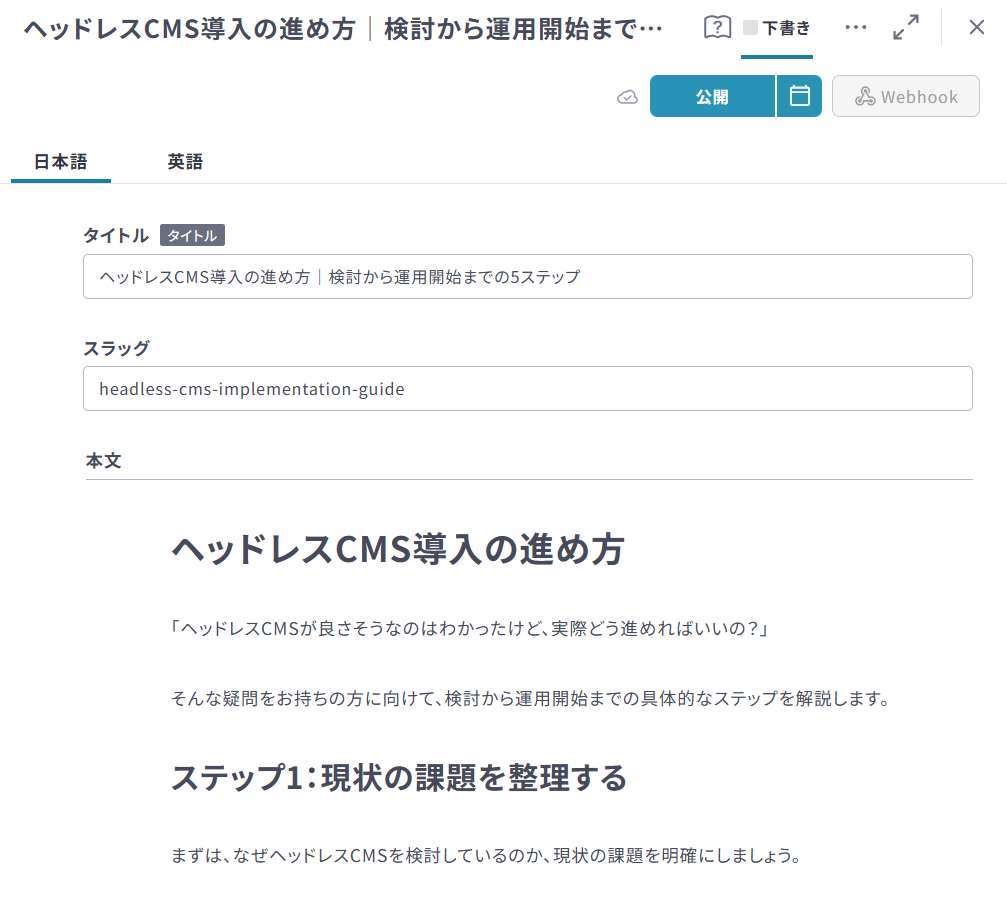Click the 下書き draft status tab
1007x898 pixels.
pos(777,28)
